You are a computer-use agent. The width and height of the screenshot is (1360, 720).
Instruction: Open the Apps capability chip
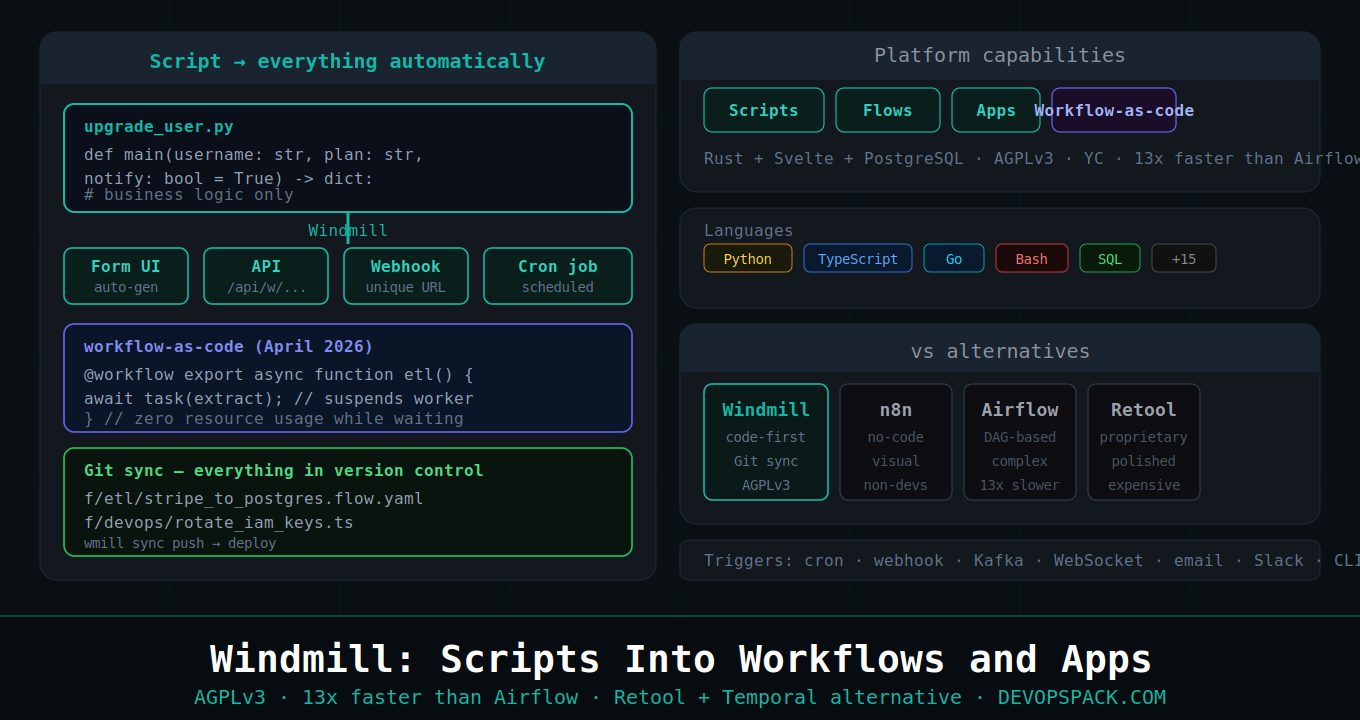pyautogui.click(x=996, y=110)
